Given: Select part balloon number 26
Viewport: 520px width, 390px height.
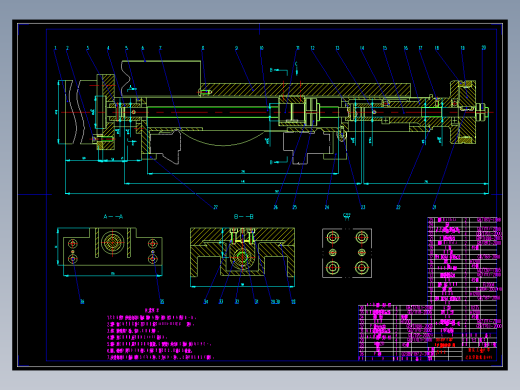Looking at the screenshot, I should point(276,207).
